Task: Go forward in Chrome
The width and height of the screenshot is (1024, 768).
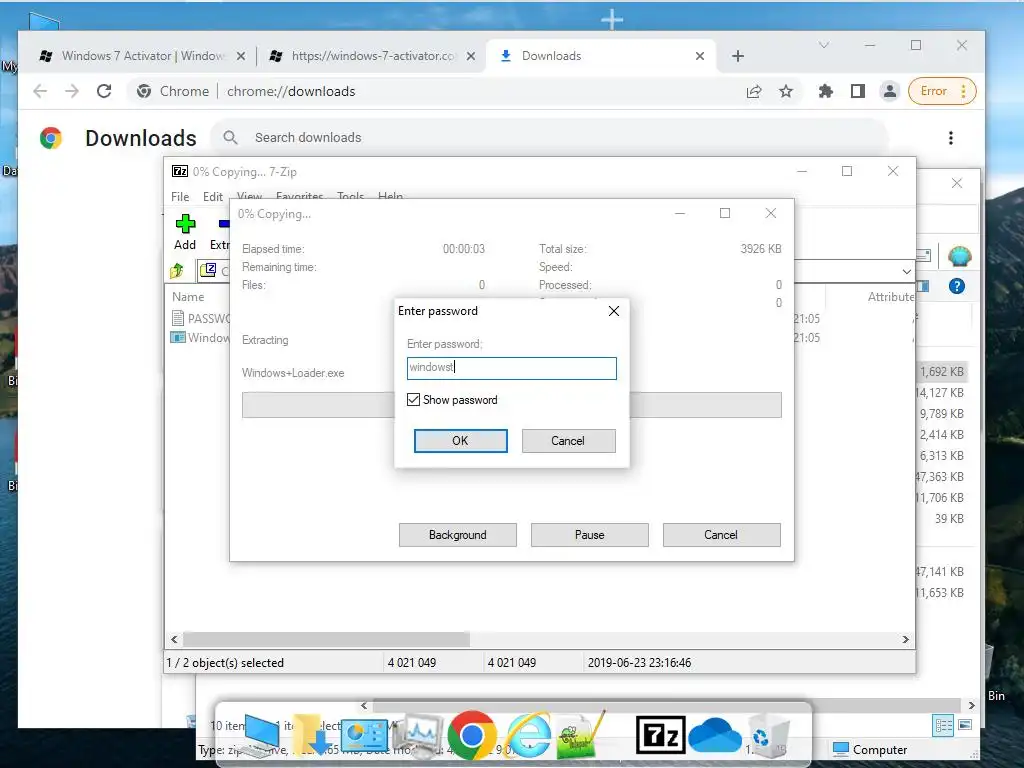Action: (x=72, y=91)
